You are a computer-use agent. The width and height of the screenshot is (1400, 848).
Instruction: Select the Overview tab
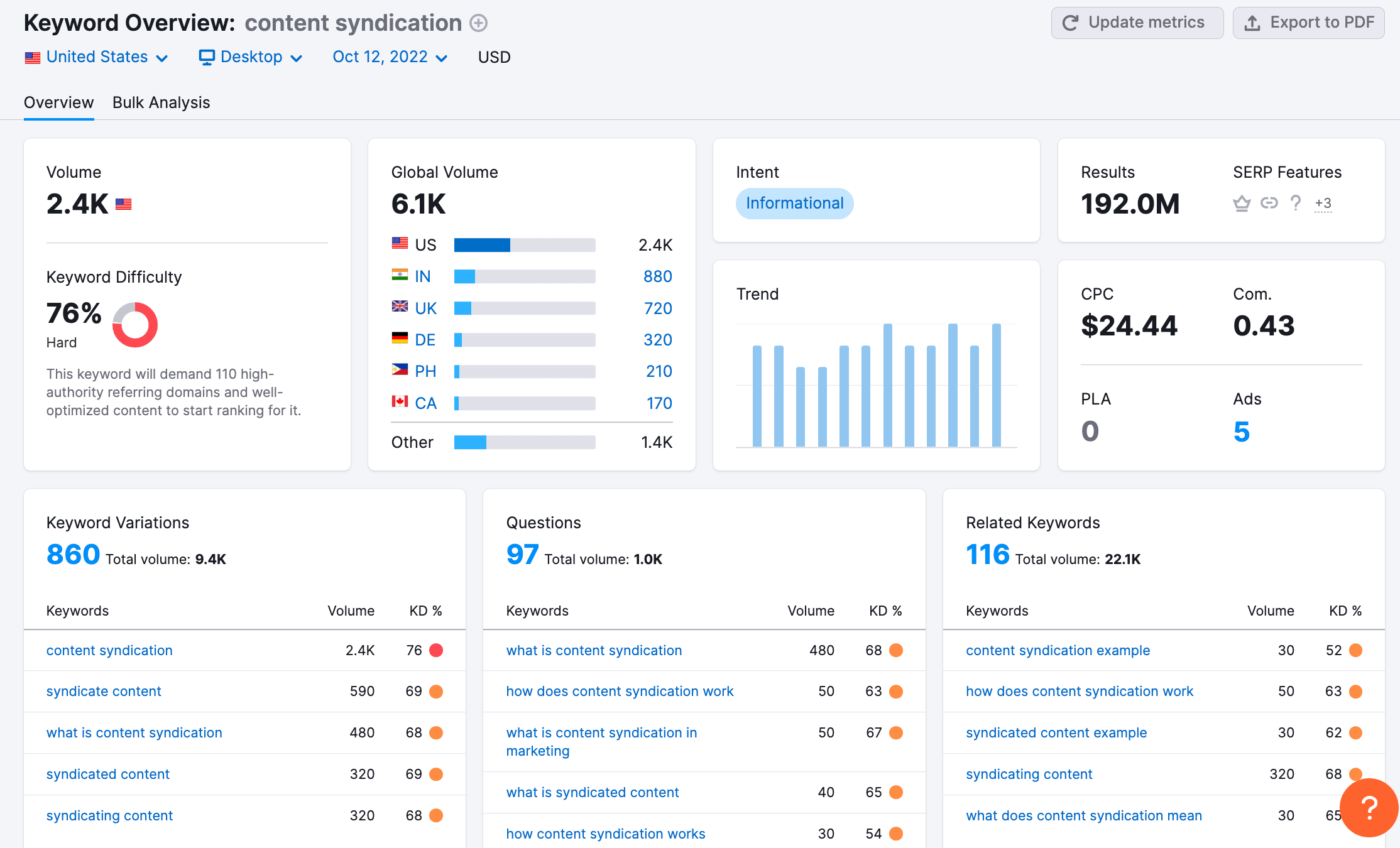click(57, 102)
